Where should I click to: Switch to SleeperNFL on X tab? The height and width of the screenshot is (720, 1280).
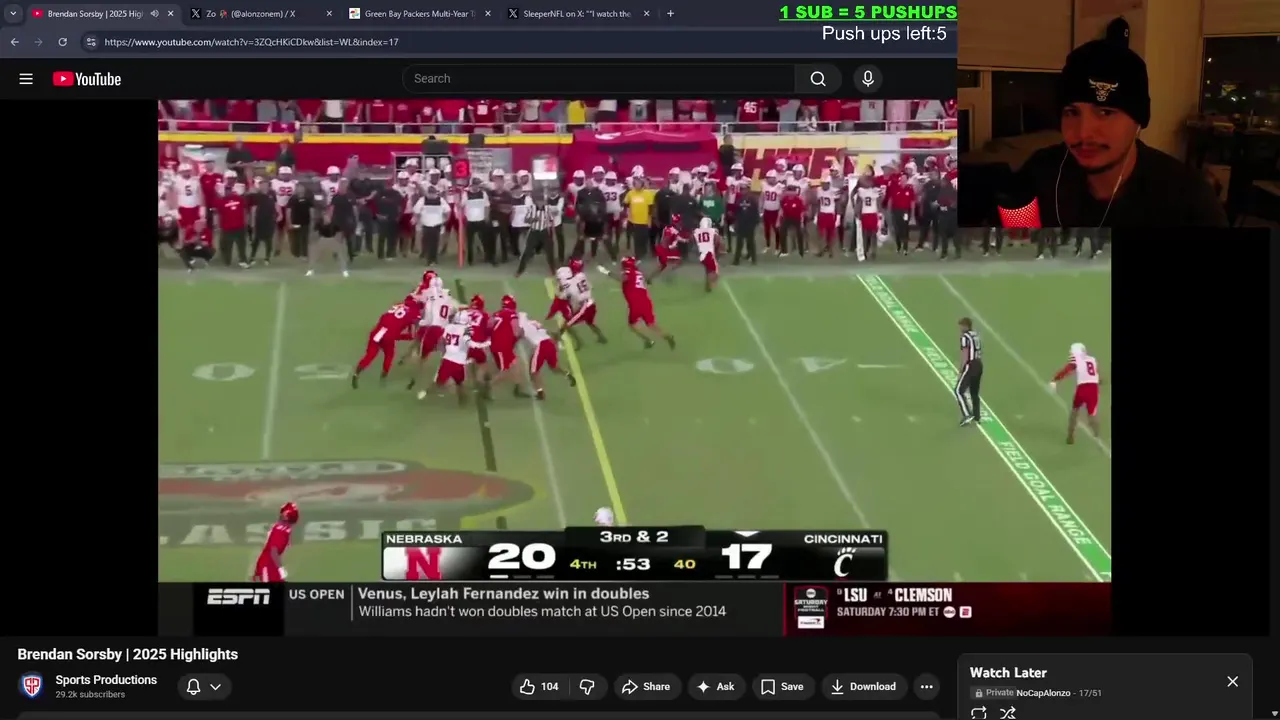click(577, 14)
